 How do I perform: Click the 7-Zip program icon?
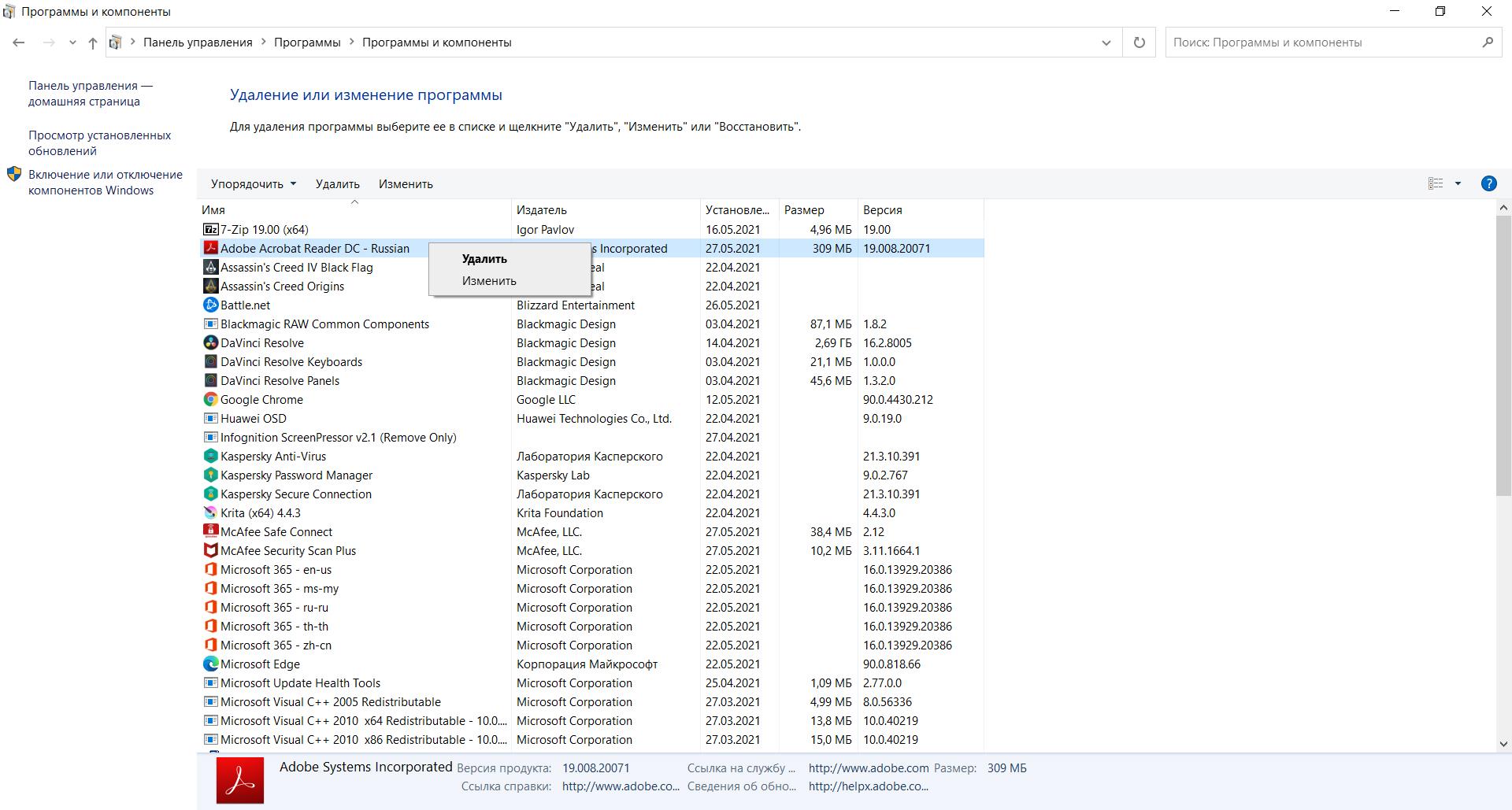(210, 229)
